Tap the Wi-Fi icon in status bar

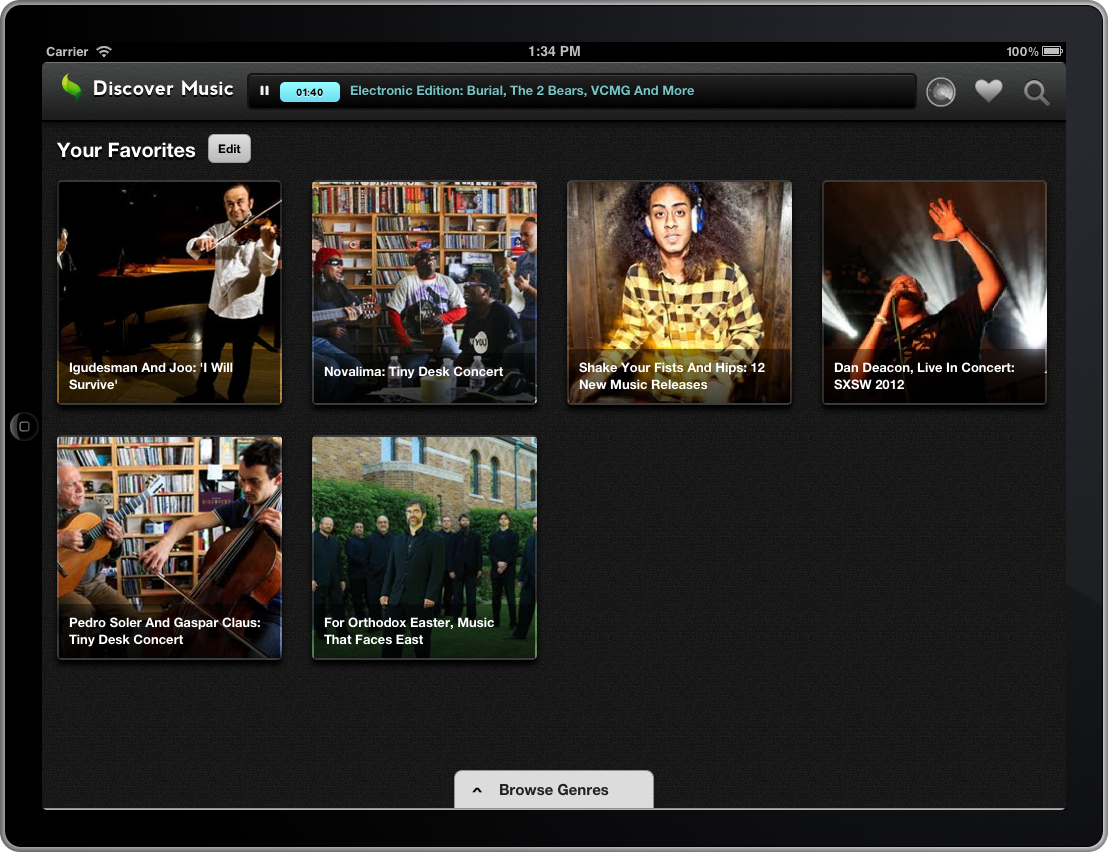click(x=104, y=51)
